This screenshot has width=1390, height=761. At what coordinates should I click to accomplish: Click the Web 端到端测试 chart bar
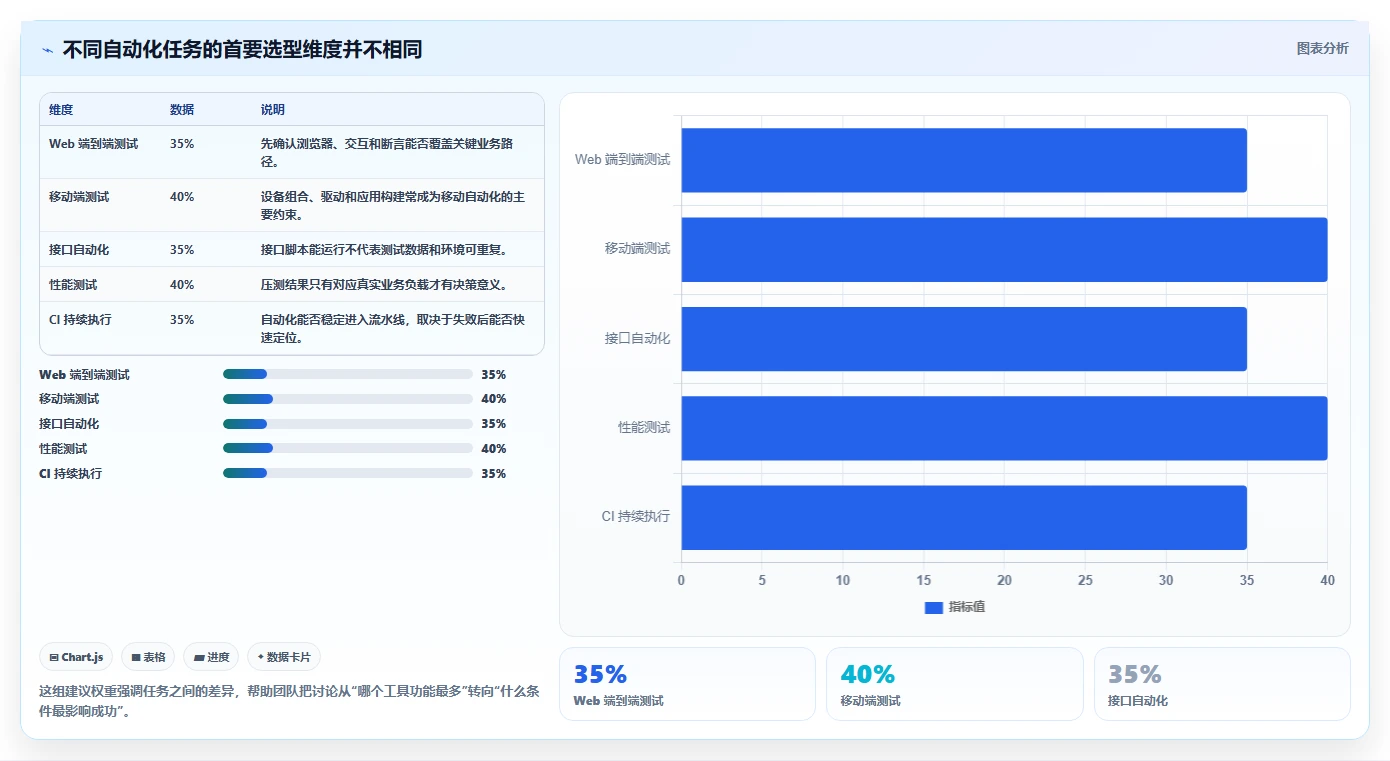pos(964,160)
